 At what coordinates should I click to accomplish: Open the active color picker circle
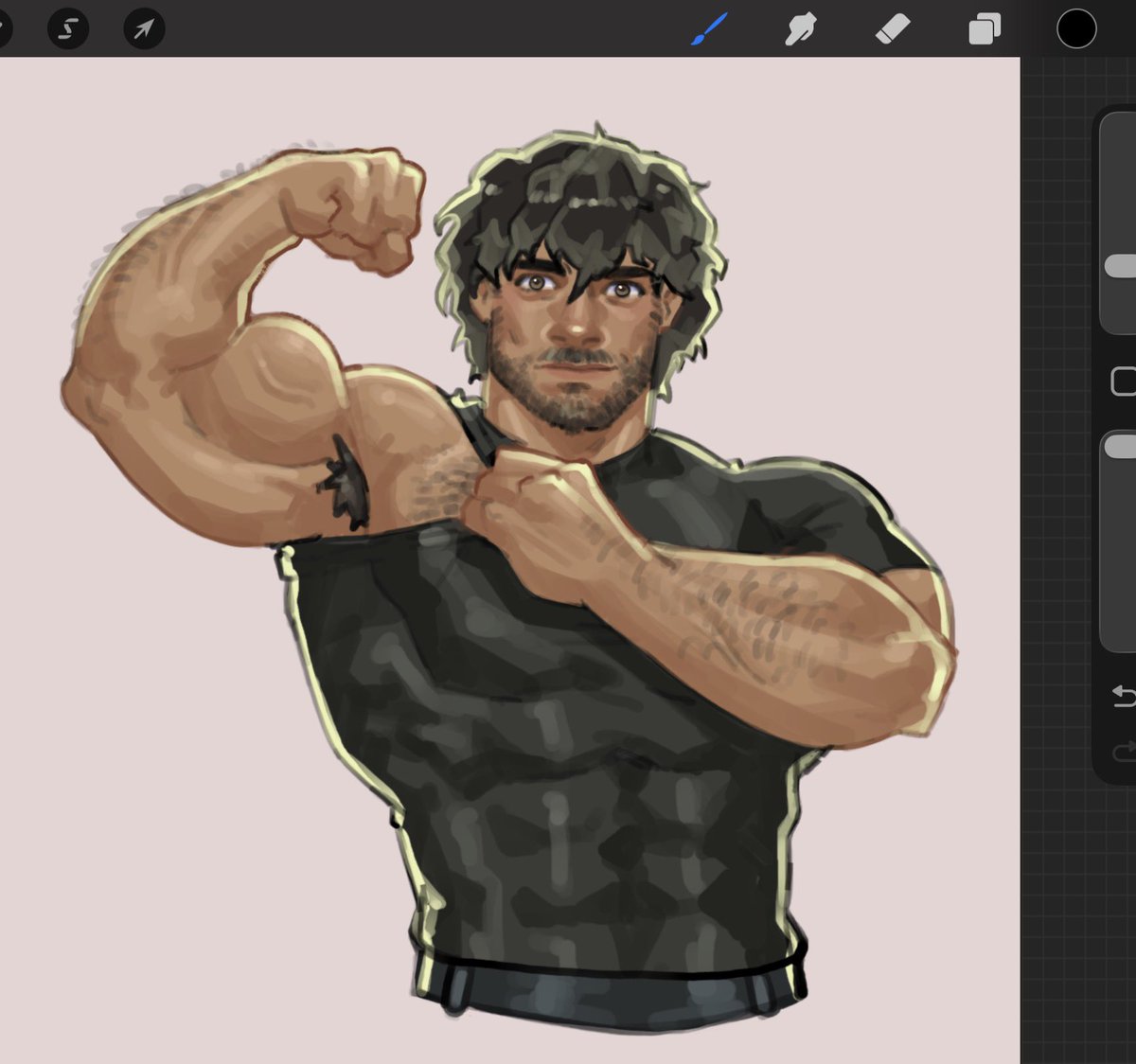click(1076, 28)
